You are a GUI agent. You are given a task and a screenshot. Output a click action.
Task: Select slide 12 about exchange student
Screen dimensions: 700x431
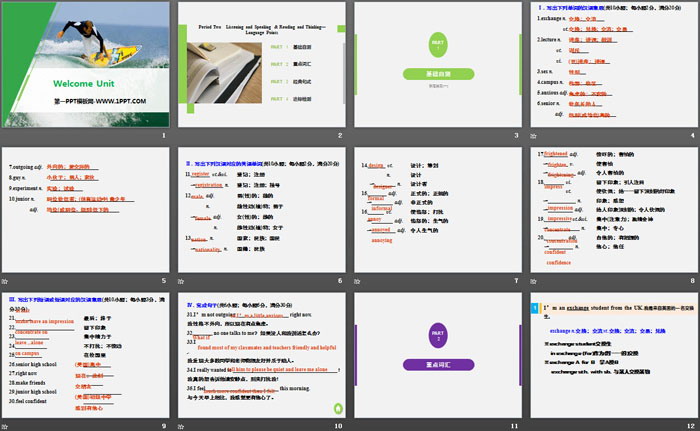[x=611, y=355]
